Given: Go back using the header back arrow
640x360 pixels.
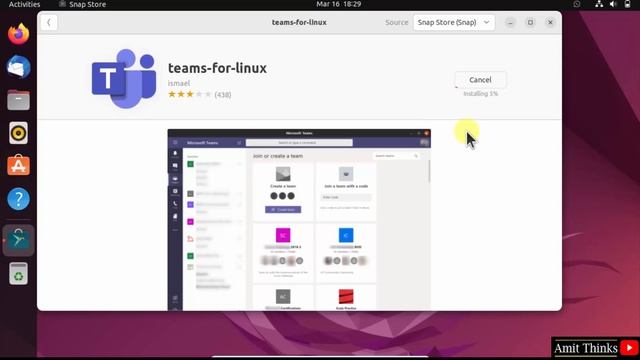Looking at the screenshot, I should [x=49, y=22].
